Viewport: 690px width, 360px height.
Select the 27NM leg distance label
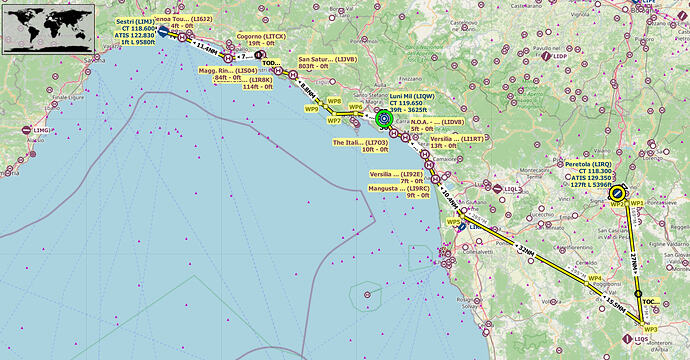pos(634,264)
